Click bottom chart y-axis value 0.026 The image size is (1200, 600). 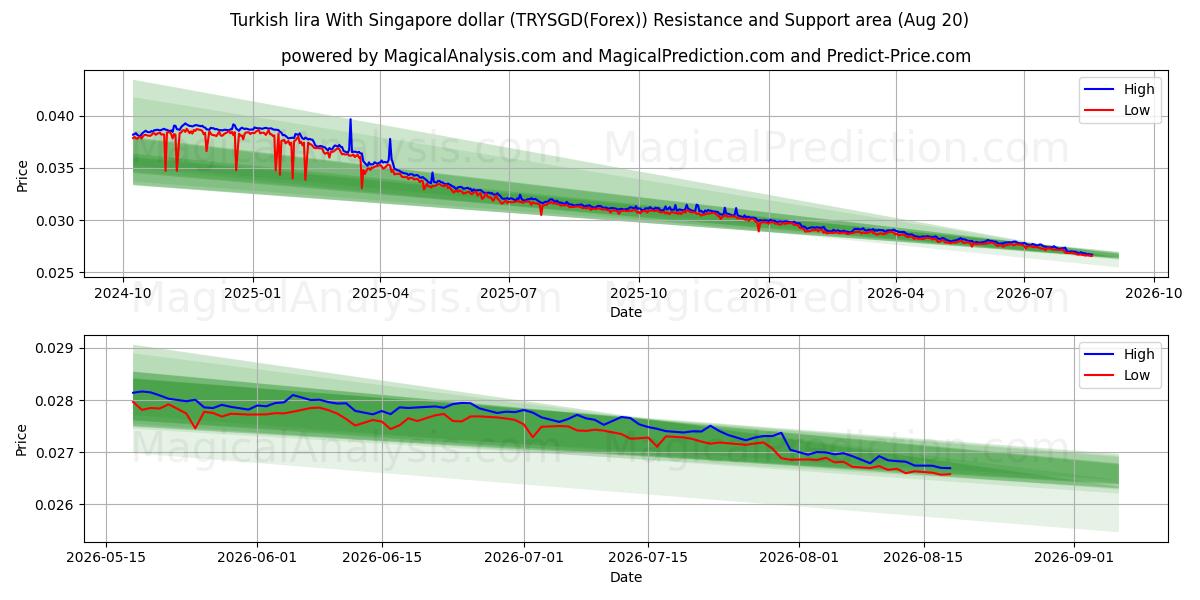55,504
